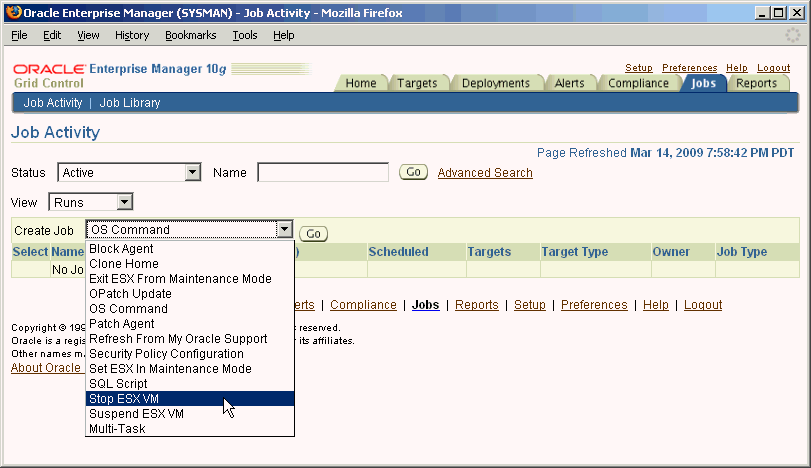Open the About Oracle link
The image size is (811, 468).
pos(46,368)
